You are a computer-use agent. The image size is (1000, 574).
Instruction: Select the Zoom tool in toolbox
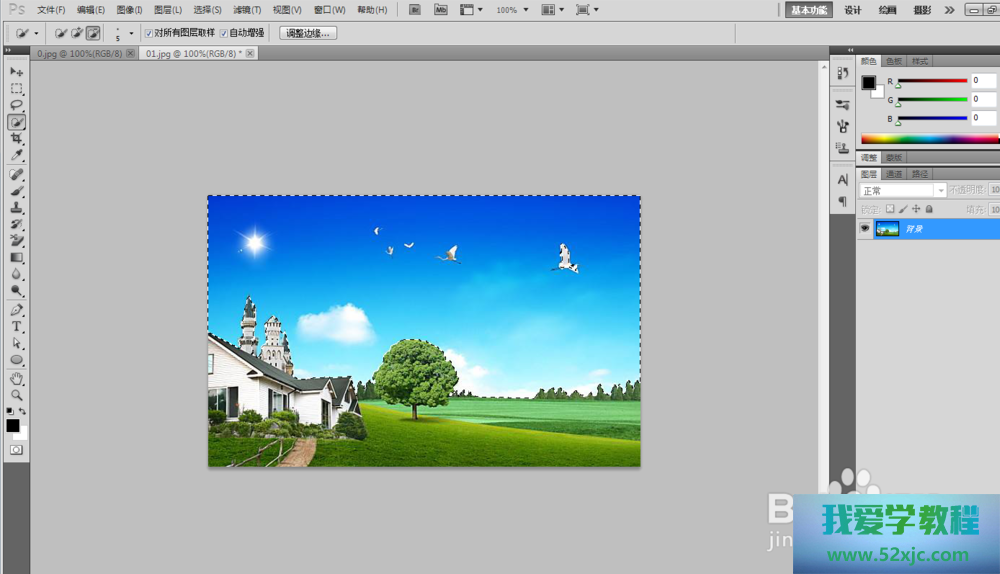pyautogui.click(x=16, y=395)
